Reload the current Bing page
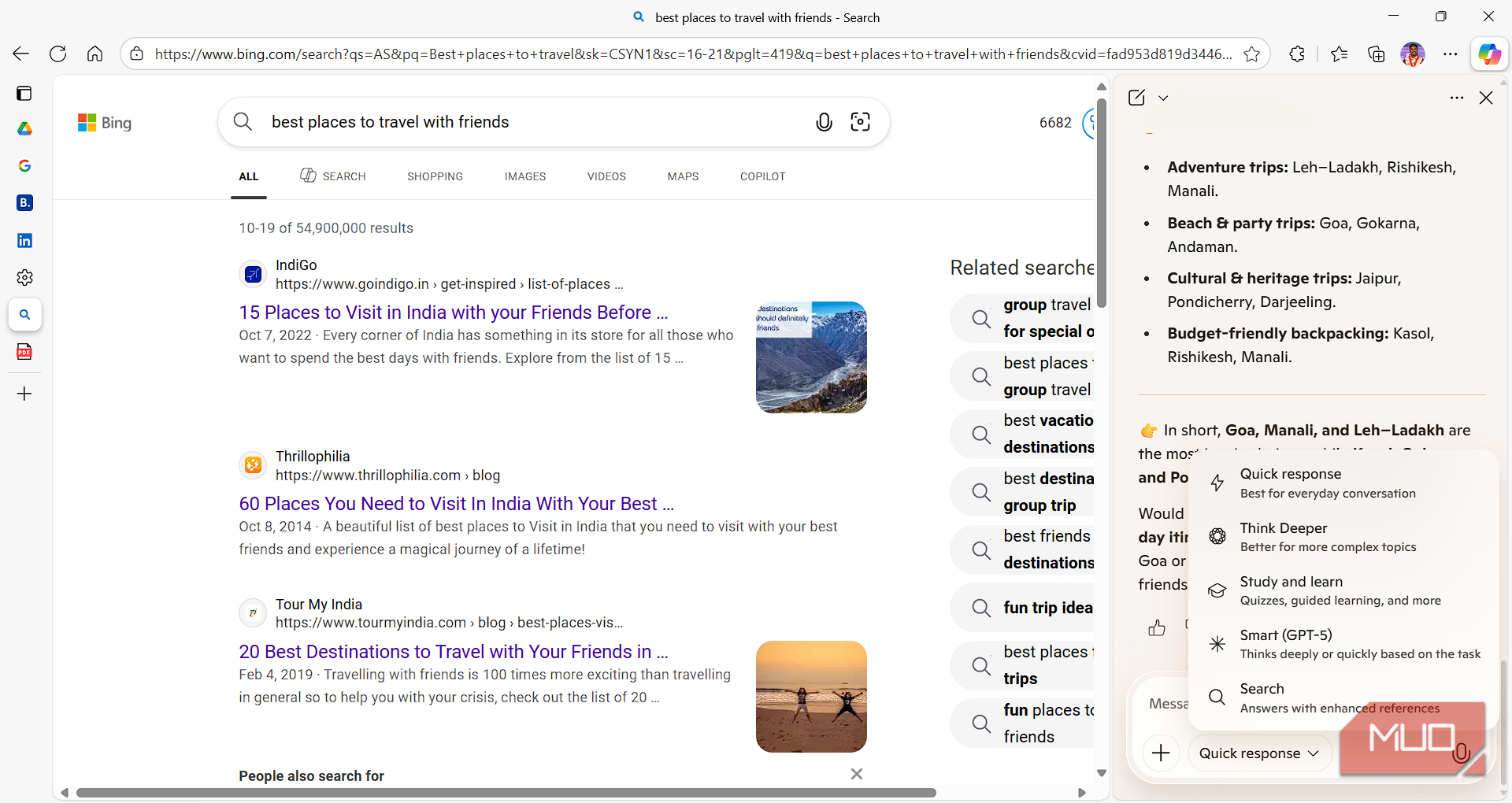Screen dimensions: 1512x803 point(58,54)
